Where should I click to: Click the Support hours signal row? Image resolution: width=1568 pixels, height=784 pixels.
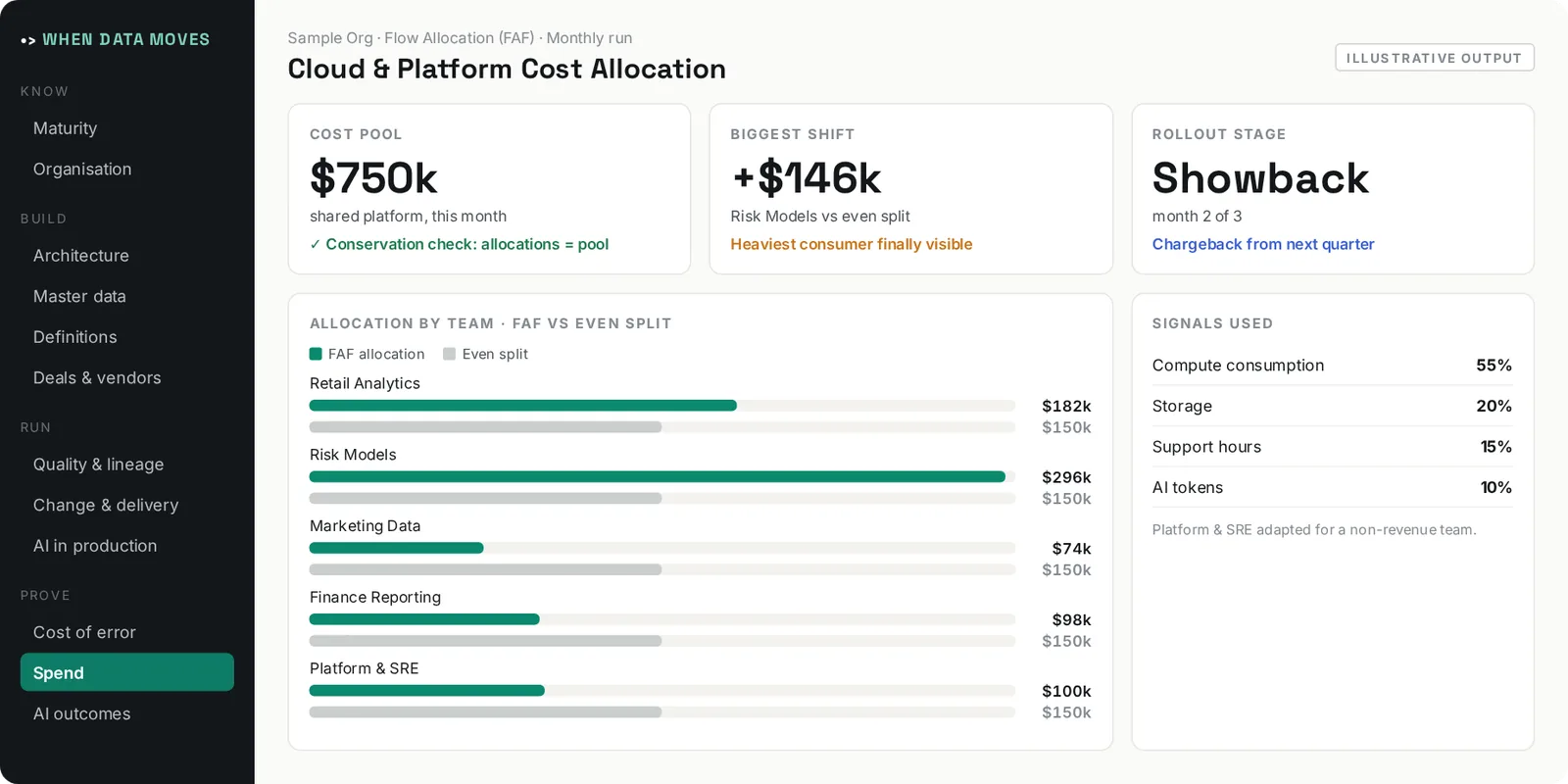[x=1332, y=447]
